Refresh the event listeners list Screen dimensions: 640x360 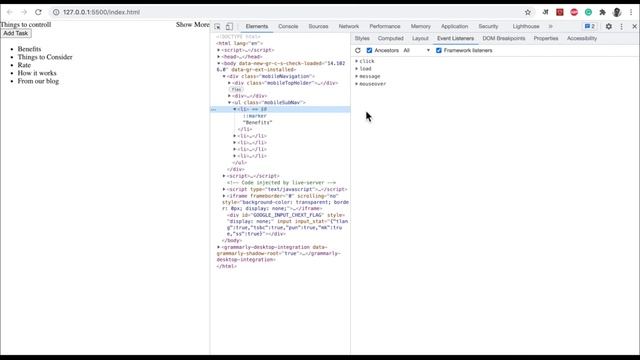point(358,51)
